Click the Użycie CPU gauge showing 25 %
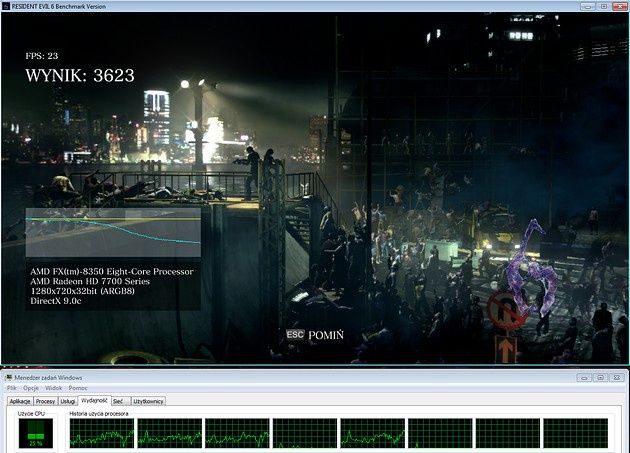 coord(36,433)
